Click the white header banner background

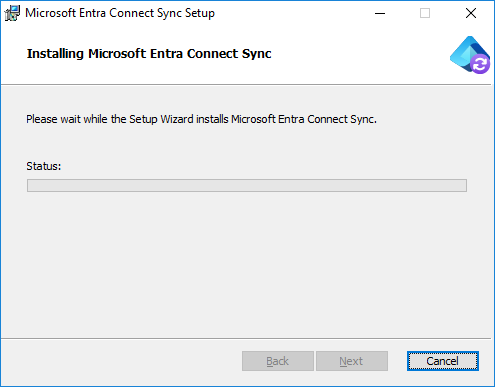350,55
